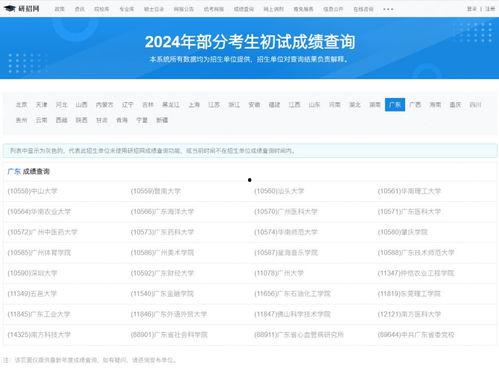Open the 院校库 navigation item
The image size is (499, 368).
[102, 9]
